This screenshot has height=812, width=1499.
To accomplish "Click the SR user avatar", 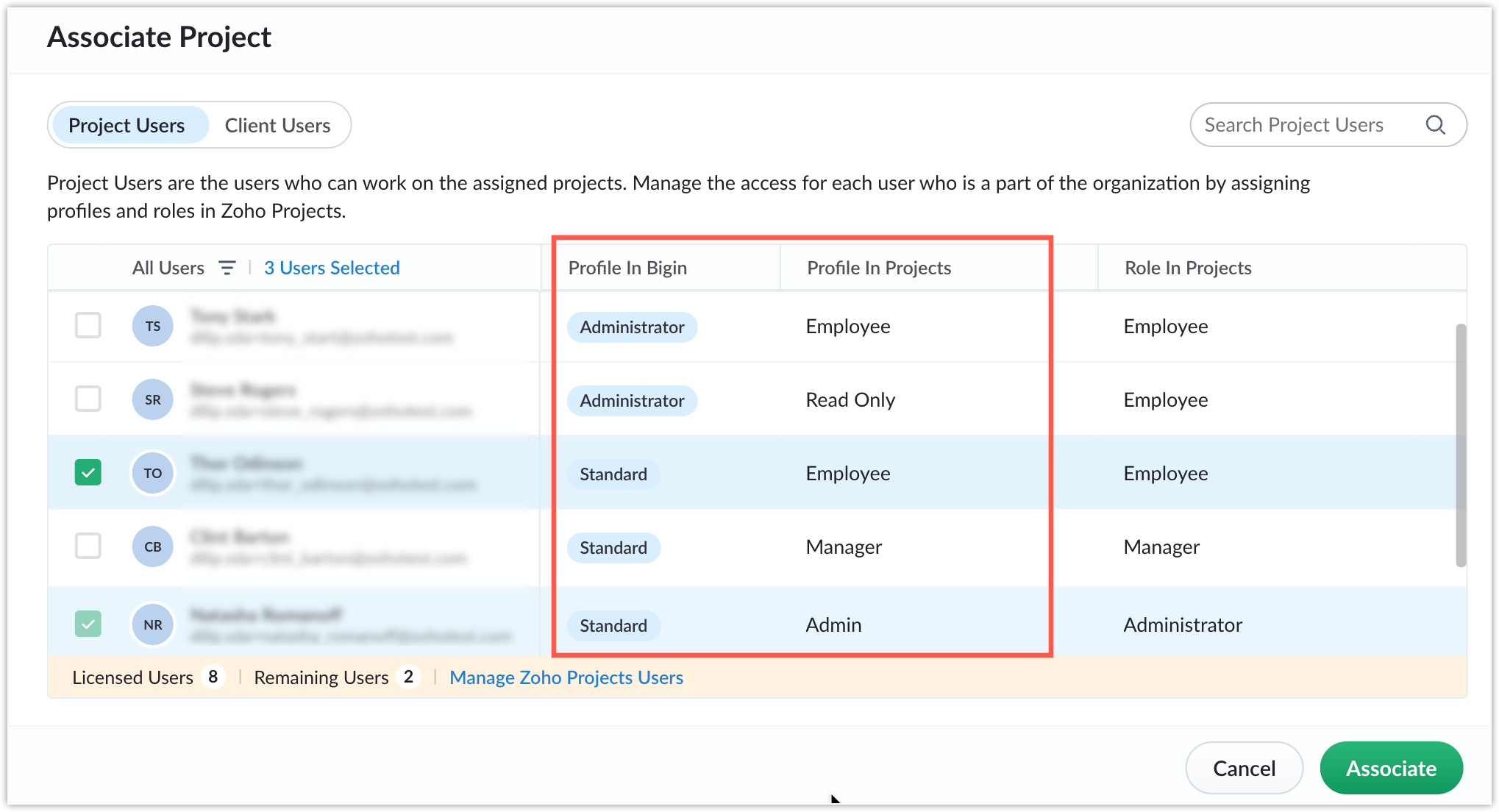I will 153,399.
